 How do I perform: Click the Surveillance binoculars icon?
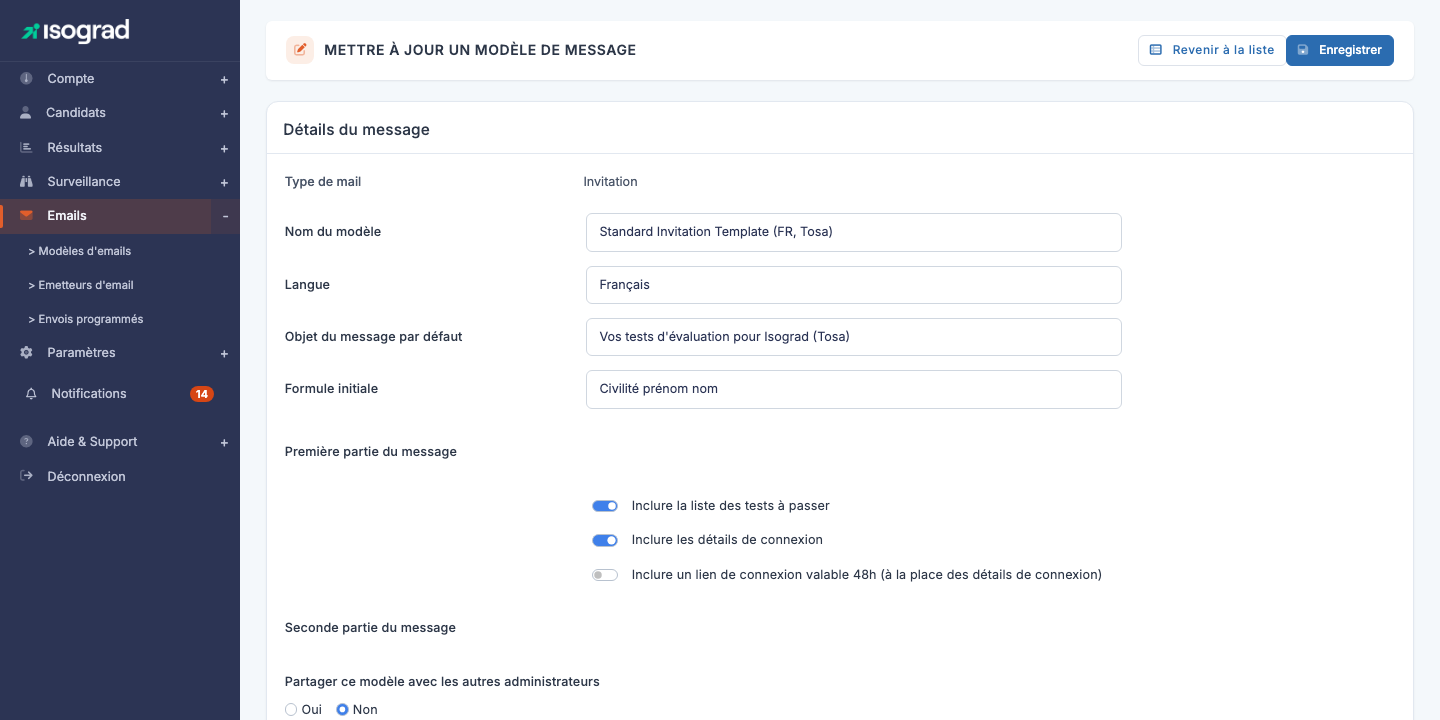[x=26, y=182]
